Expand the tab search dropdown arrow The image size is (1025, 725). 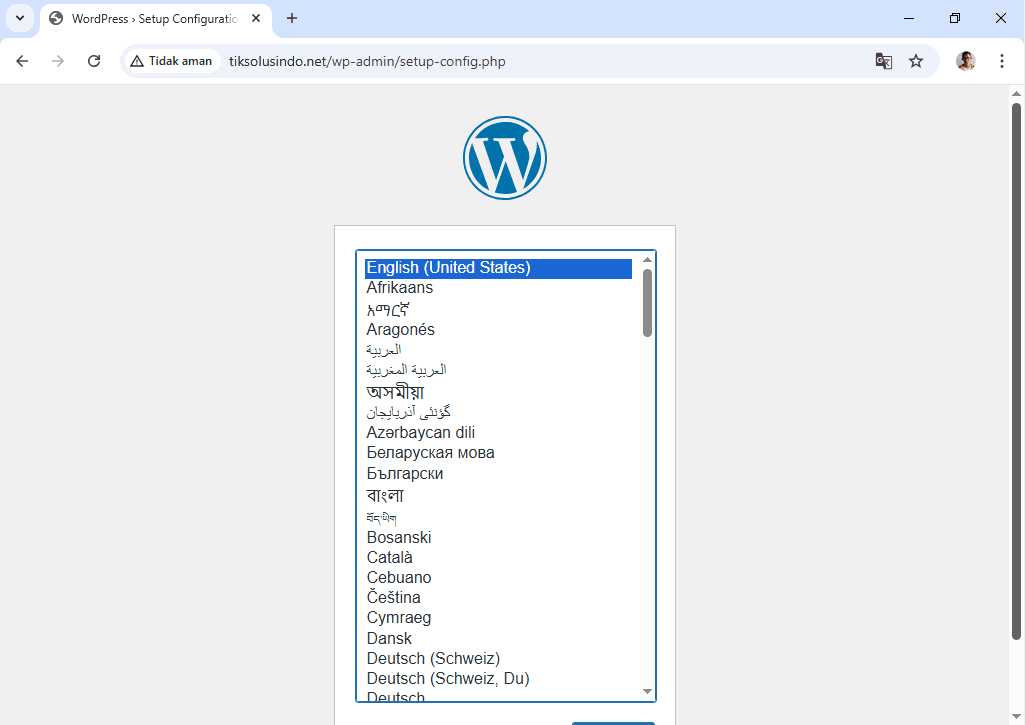pos(19,18)
